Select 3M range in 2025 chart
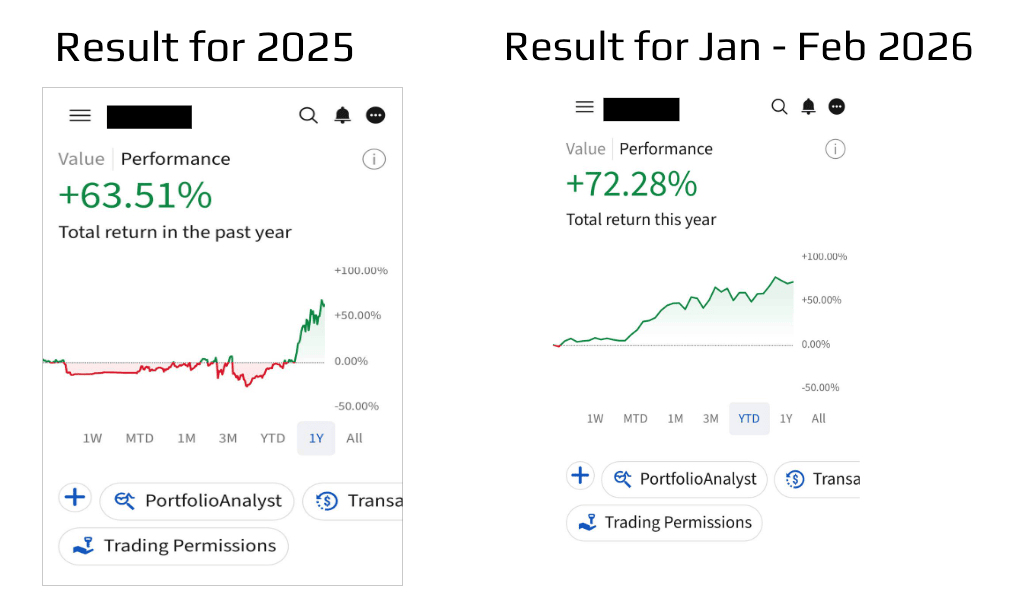This screenshot has width=1021, height=605. (x=228, y=438)
